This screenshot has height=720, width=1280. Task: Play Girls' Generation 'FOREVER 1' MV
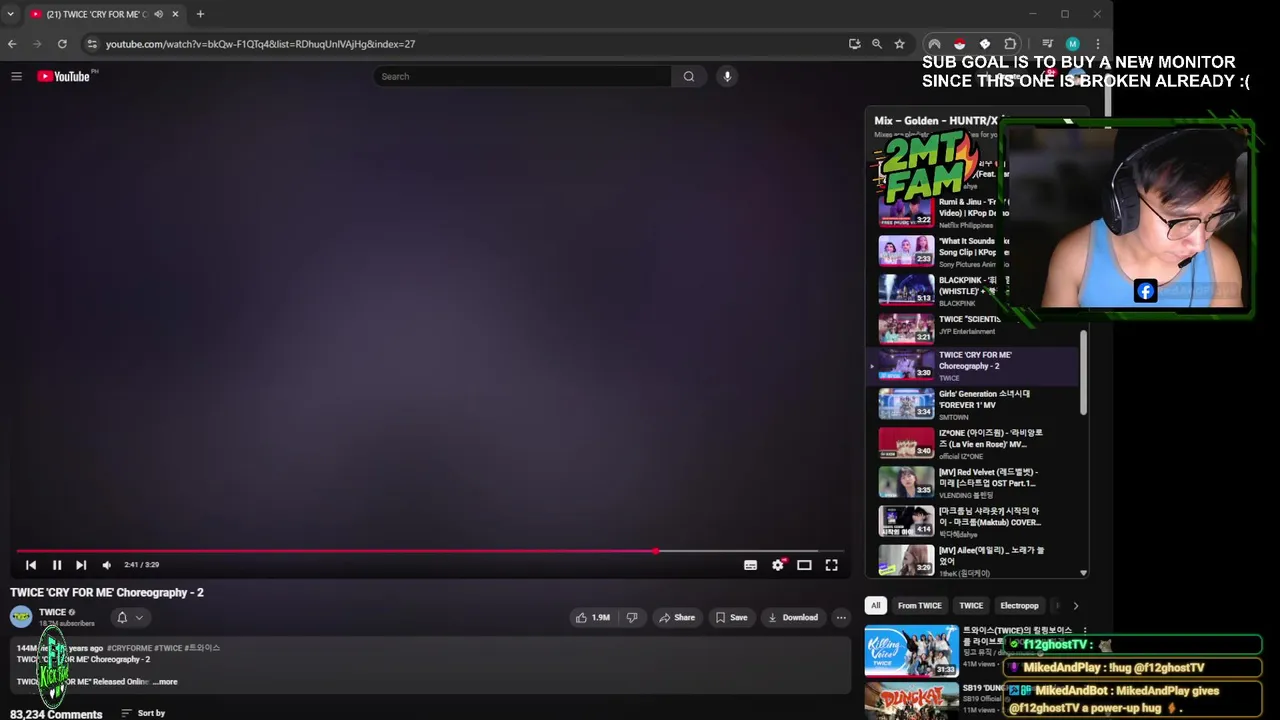(x=972, y=404)
